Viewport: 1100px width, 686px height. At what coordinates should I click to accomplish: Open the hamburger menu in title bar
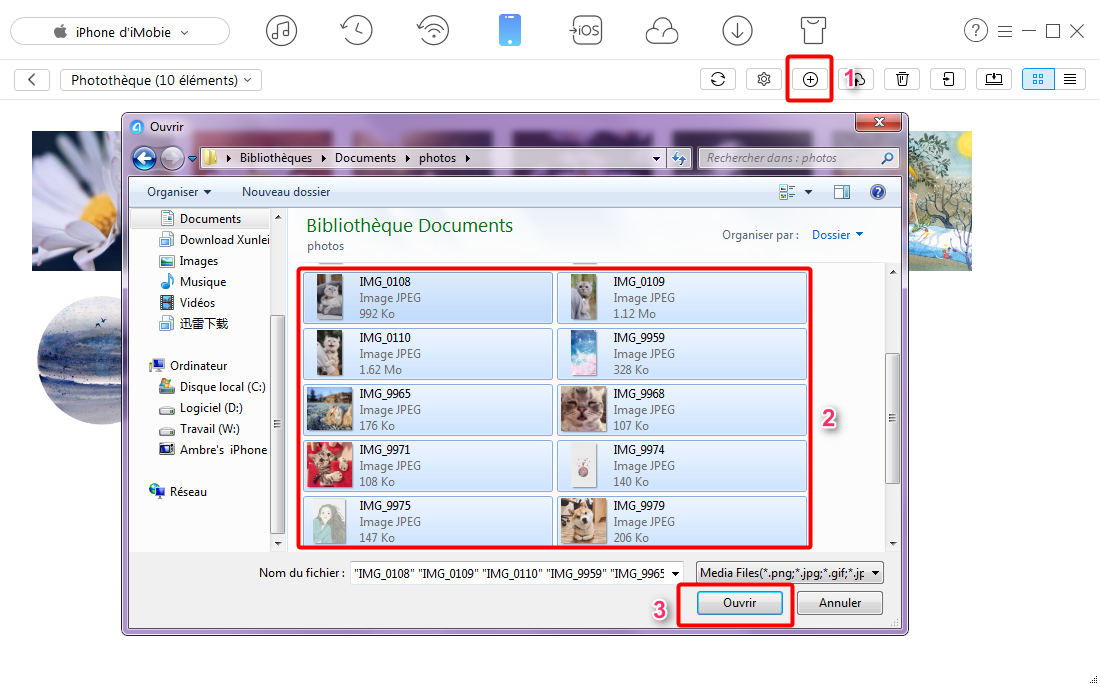tap(1005, 31)
